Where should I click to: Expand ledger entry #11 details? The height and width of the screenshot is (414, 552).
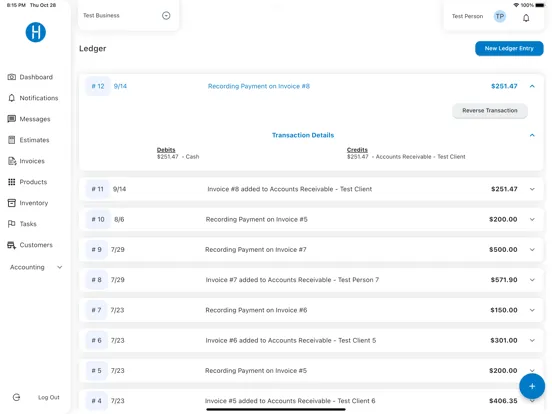tap(532, 189)
